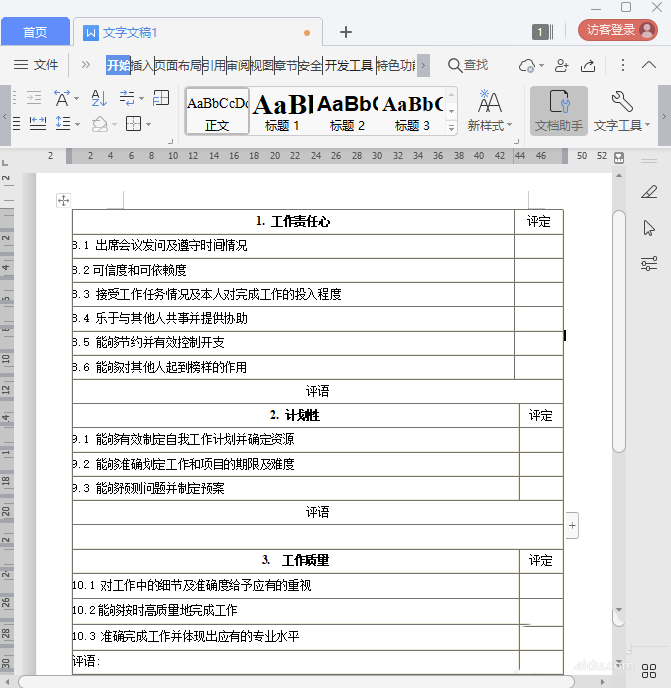Click the table move handle
Screen dimensions: 671x688
63,201
